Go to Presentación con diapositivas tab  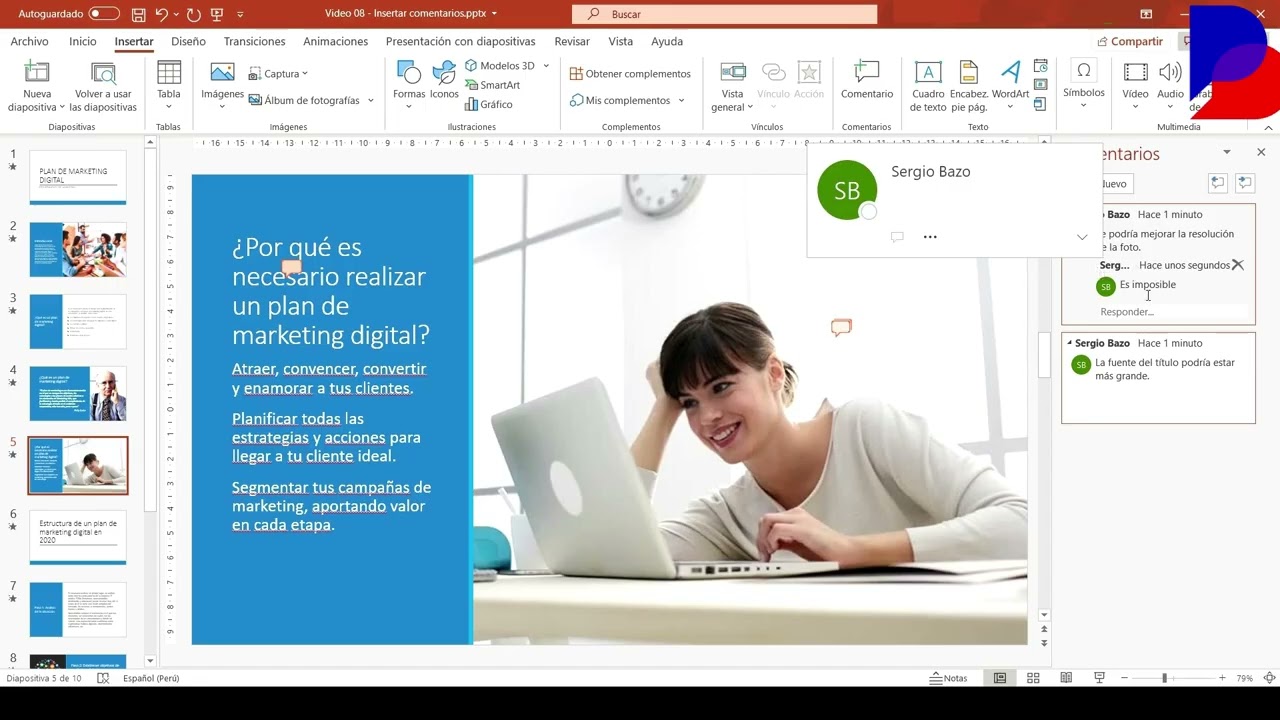[460, 41]
